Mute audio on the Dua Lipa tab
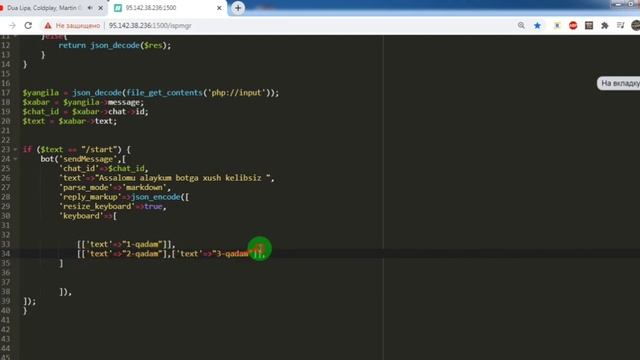The width and height of the screenshot is (640, 360). point(90,8)
